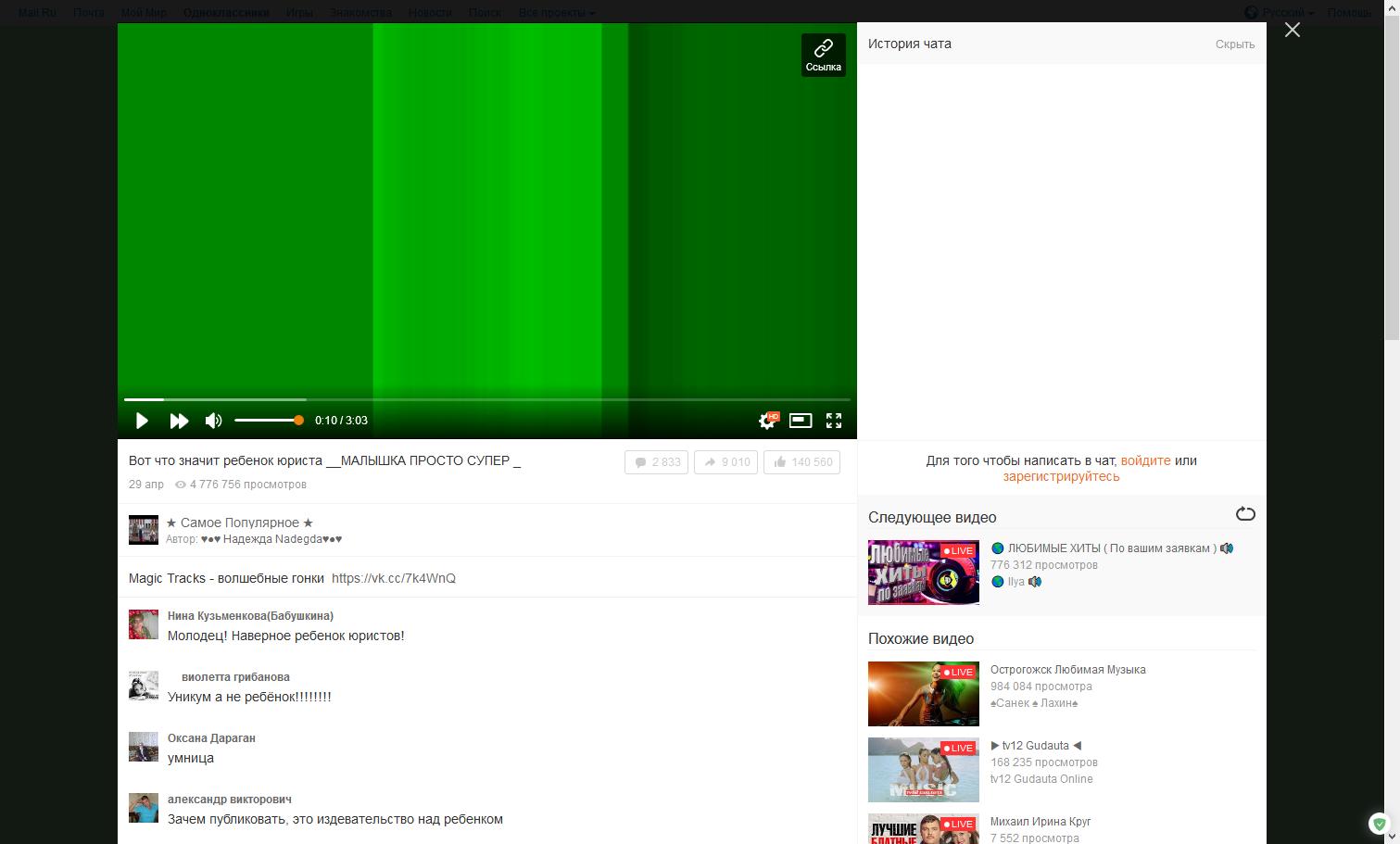The height and width of the screenshot is (844, 1400).
Task: Collapse chat with Скрыть
Action: click(x=1234, y=44)
